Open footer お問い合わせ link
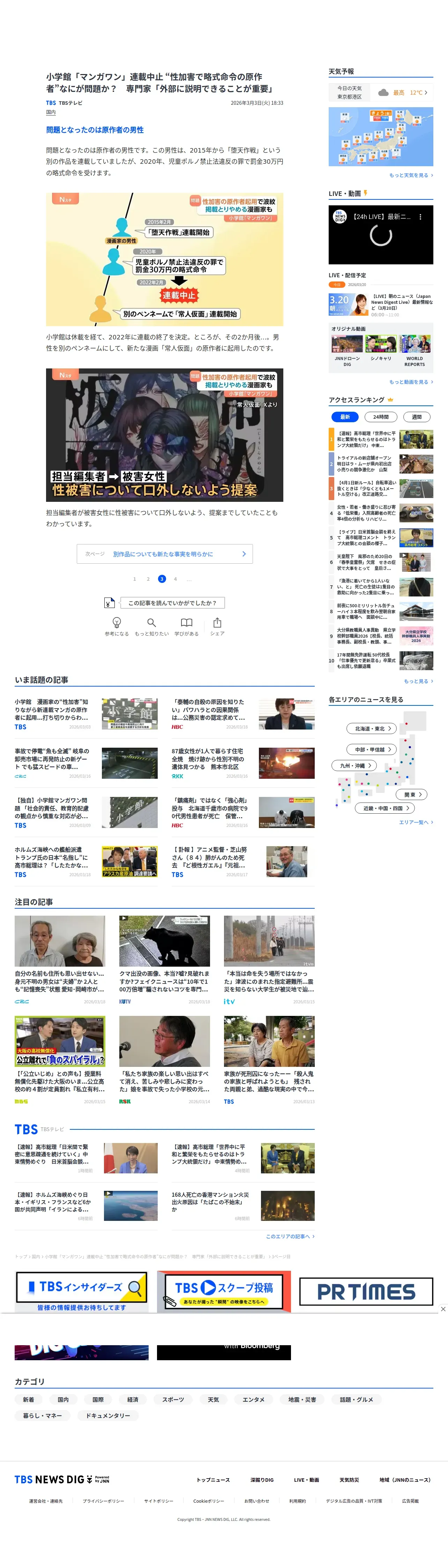 pos(256,1501)
